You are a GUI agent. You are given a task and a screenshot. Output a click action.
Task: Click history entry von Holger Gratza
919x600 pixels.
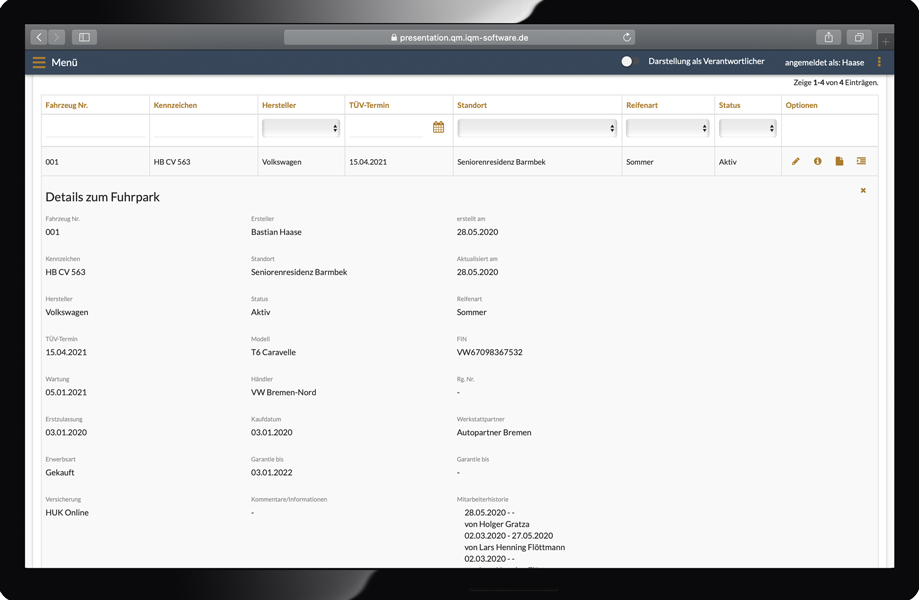click(x=497, y=524)
